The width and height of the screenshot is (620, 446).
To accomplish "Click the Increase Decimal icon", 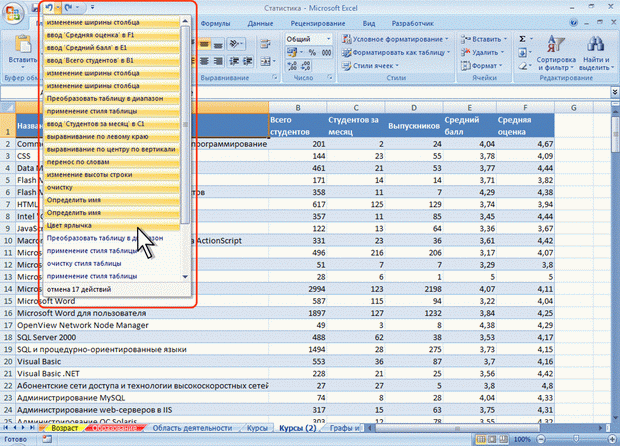I will [x=292, y=66].
